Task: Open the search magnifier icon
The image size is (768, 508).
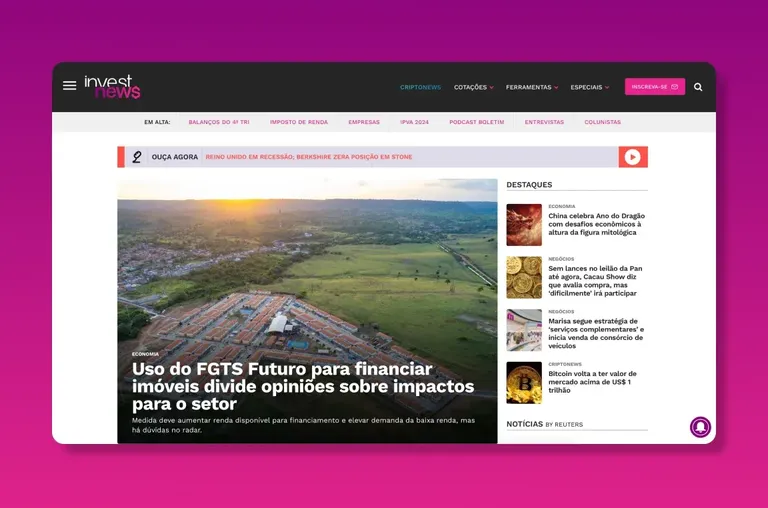Action: [698, 87]
